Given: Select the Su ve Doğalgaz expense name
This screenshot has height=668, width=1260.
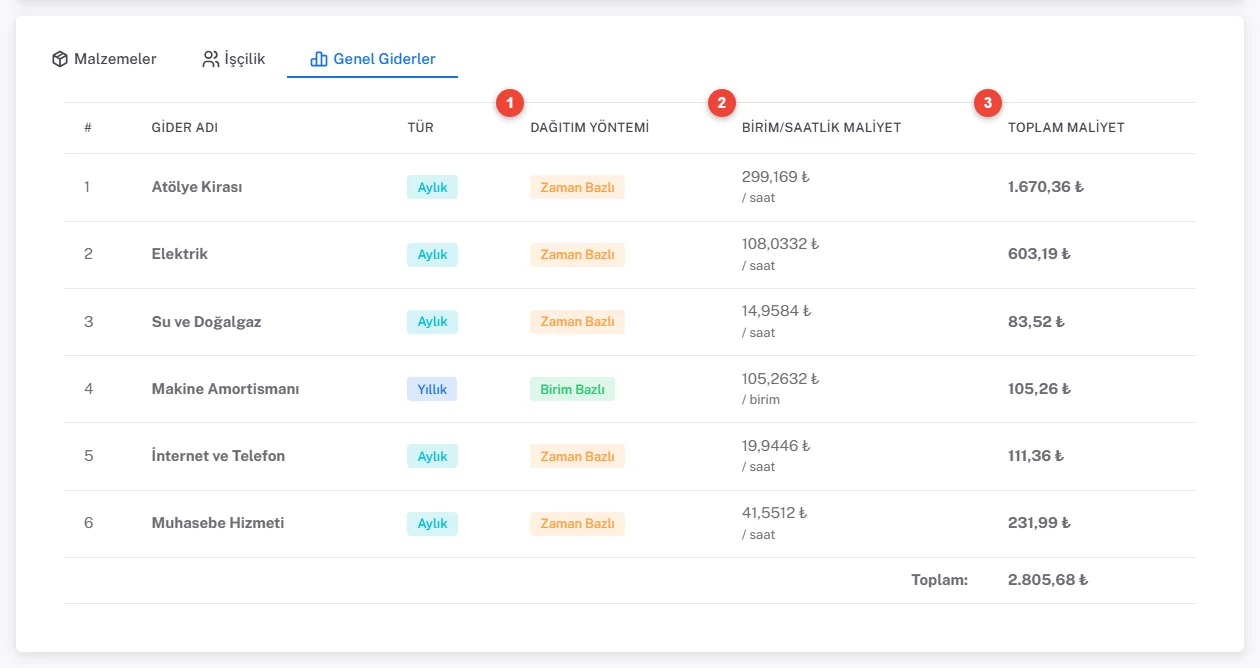Looking at the screenshot, I should coord(206,322).
